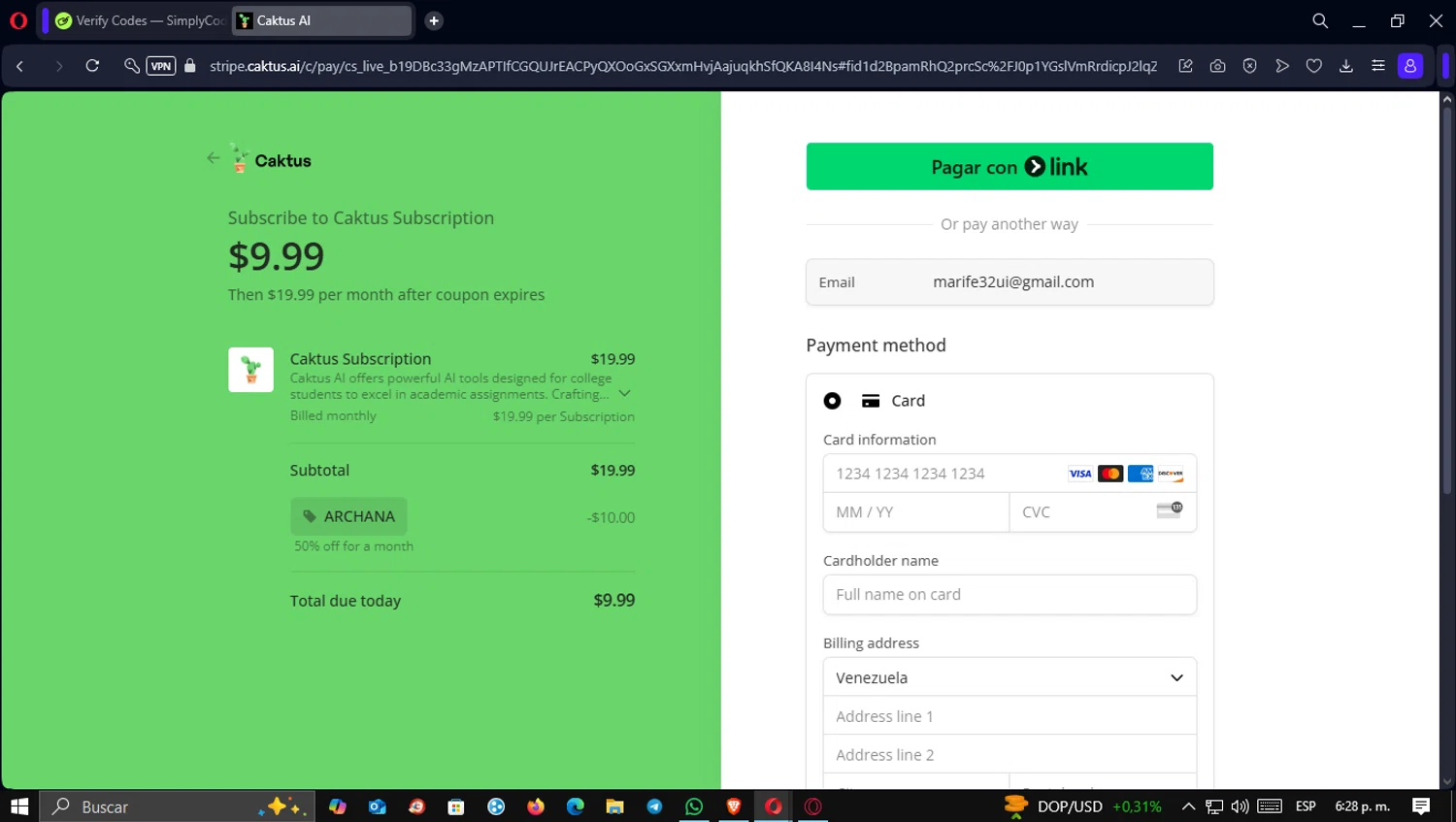The height and width of the screenshot is (822, 1456).
Task: Open the volume control in system tray
Action: (1240, 806)
